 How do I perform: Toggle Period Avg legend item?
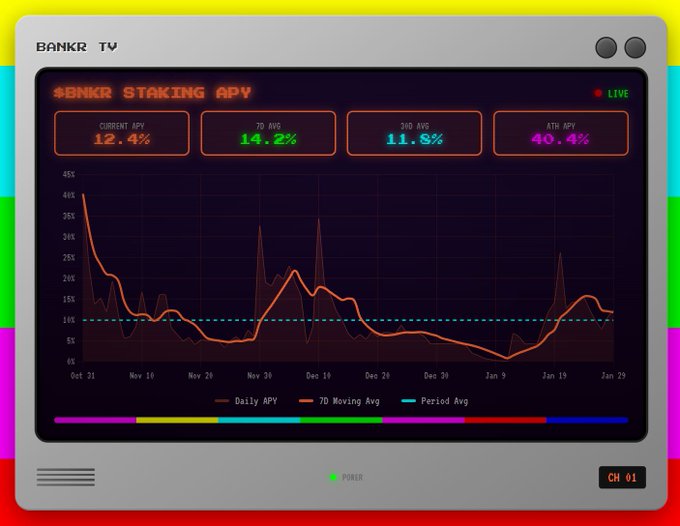(434, 401)
